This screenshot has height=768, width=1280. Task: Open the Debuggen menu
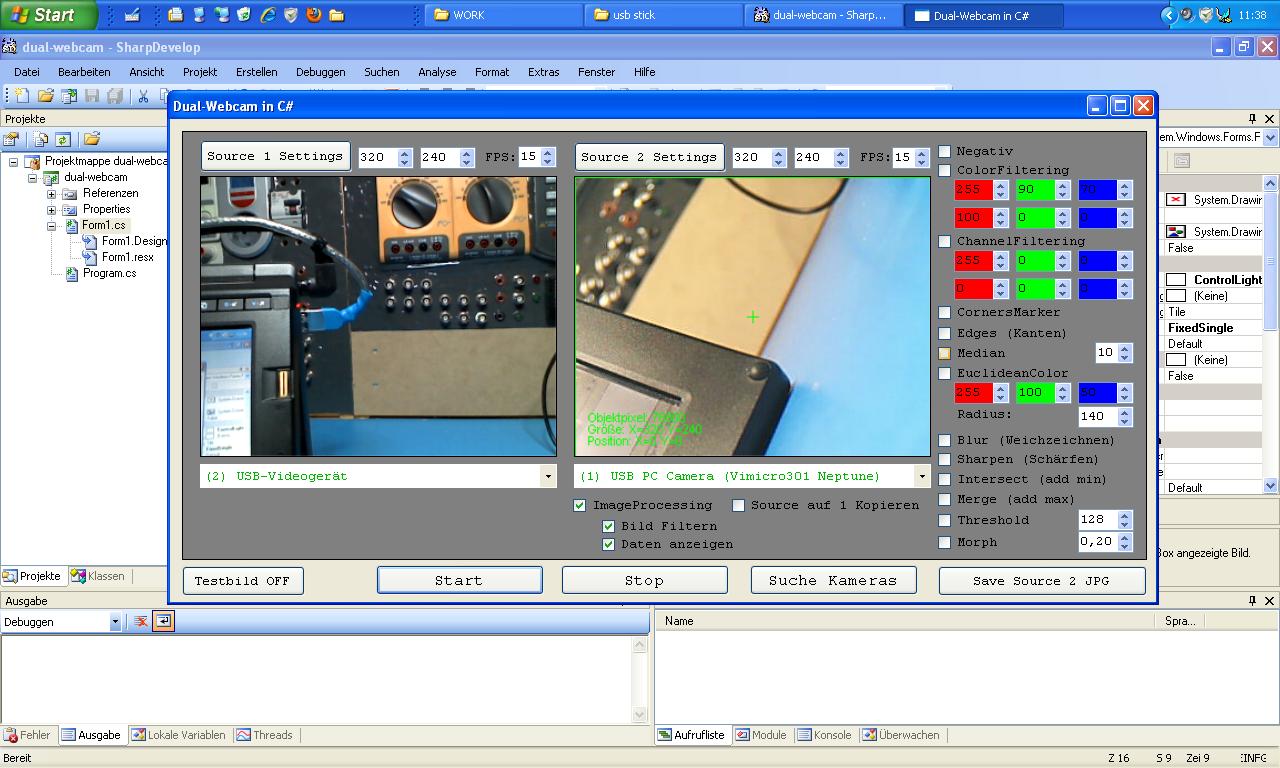[320, 72]
